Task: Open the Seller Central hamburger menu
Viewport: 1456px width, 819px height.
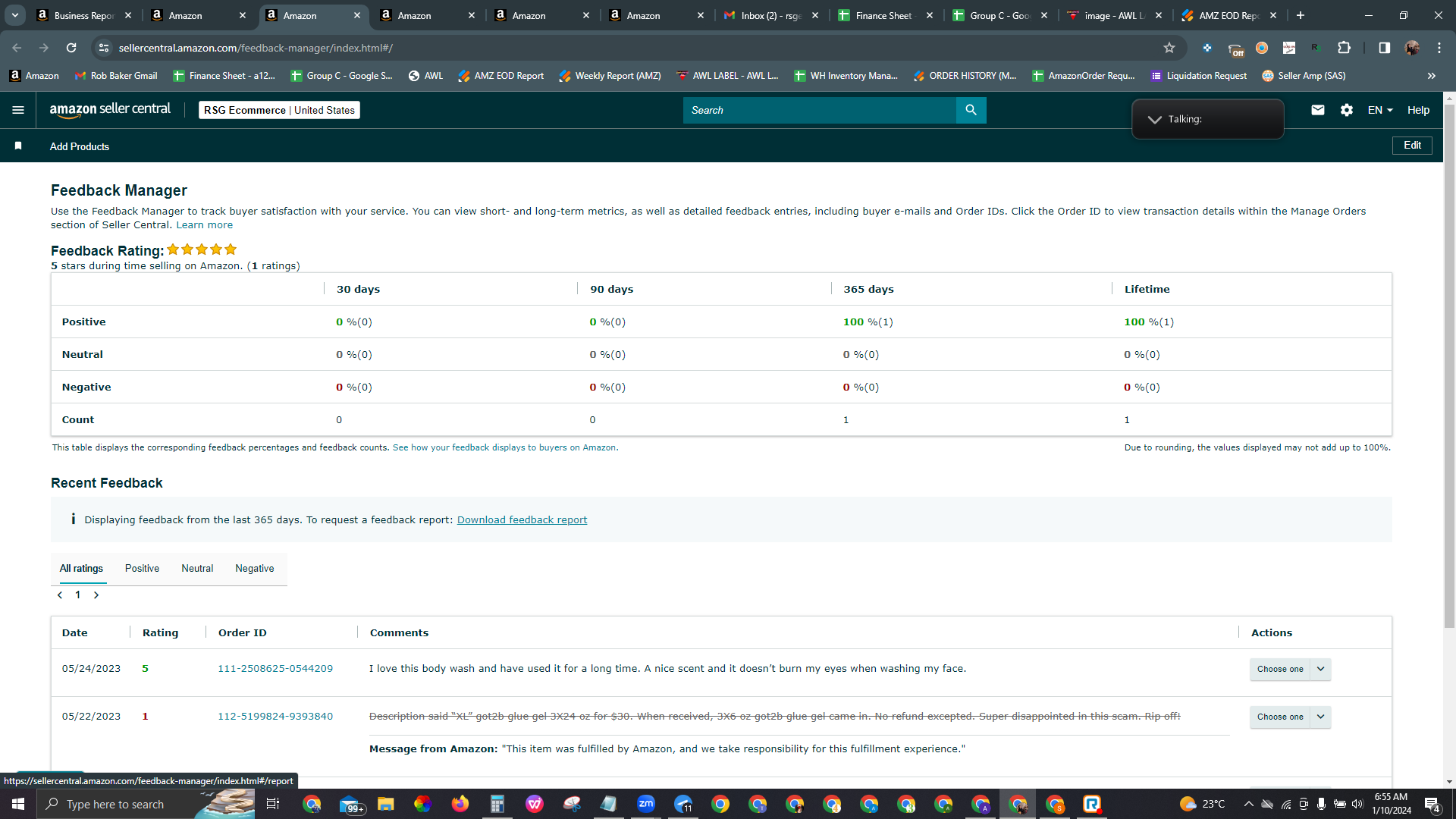Action: coord(18,110)
